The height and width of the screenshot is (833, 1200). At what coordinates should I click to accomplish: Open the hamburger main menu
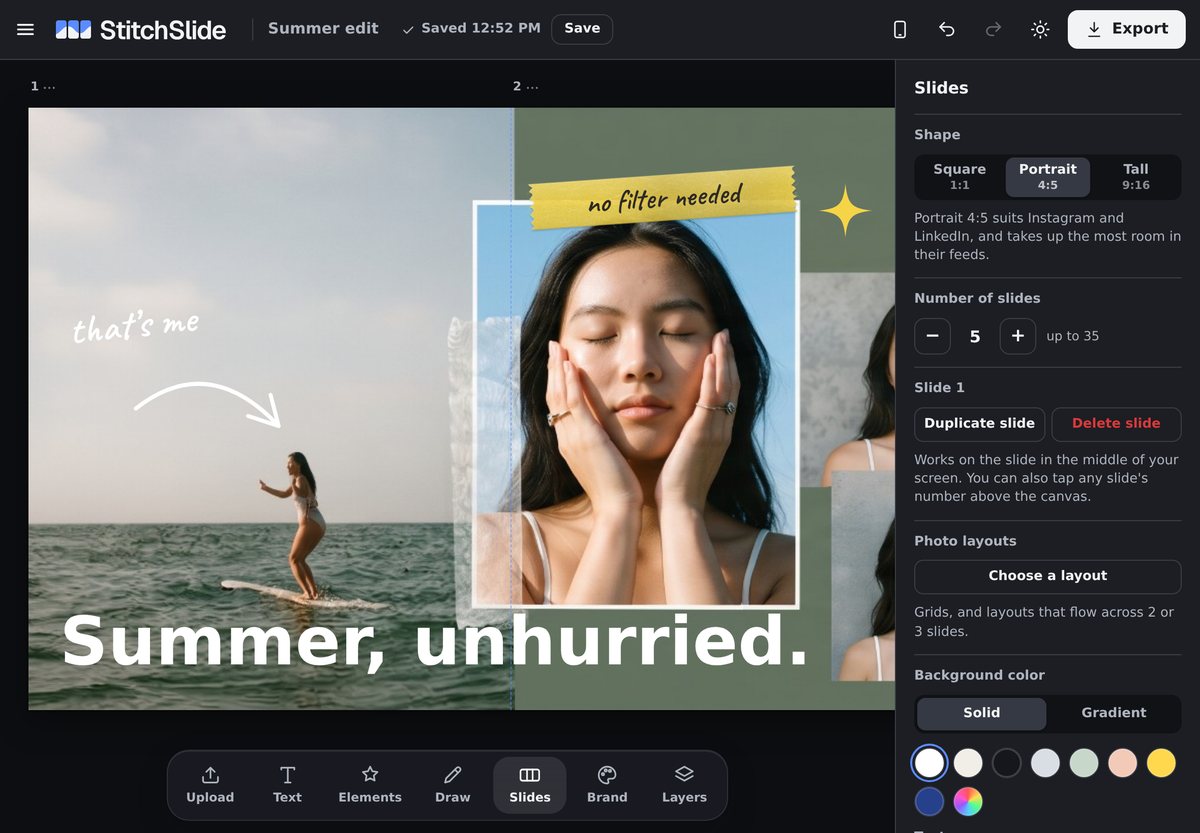[26, 30]
